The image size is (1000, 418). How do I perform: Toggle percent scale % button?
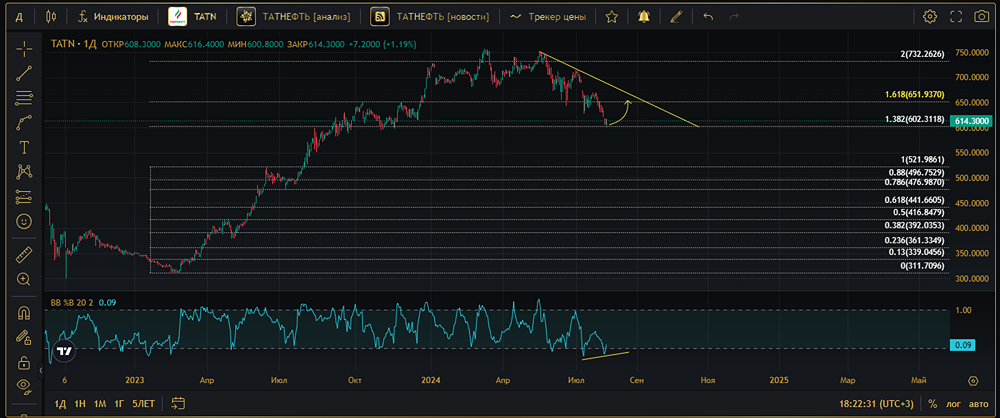[x=932, y=403]
